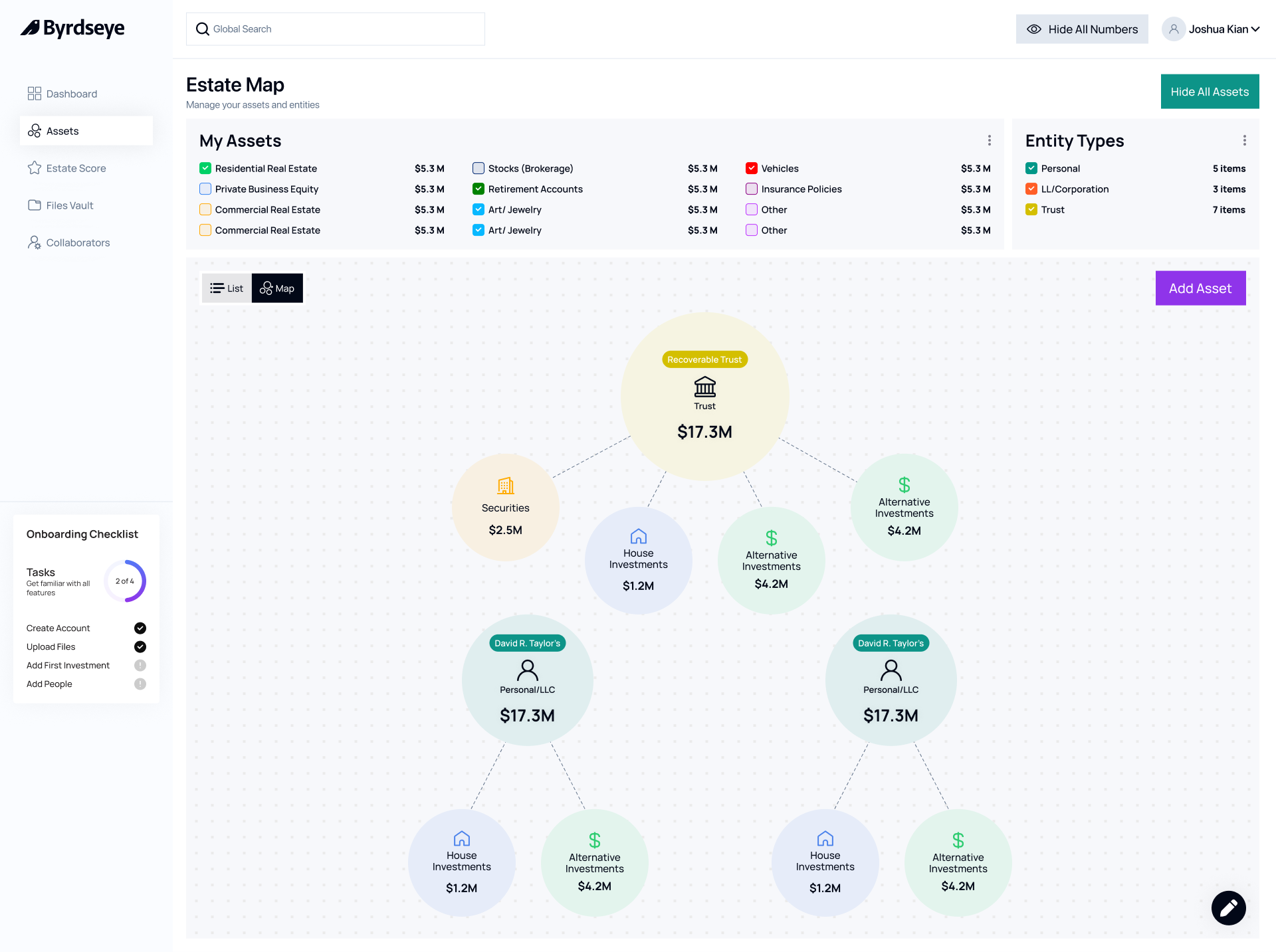Select Assets in the sidebar
The width and height of the screenshot is (1276, 952).
click(86, 131)
